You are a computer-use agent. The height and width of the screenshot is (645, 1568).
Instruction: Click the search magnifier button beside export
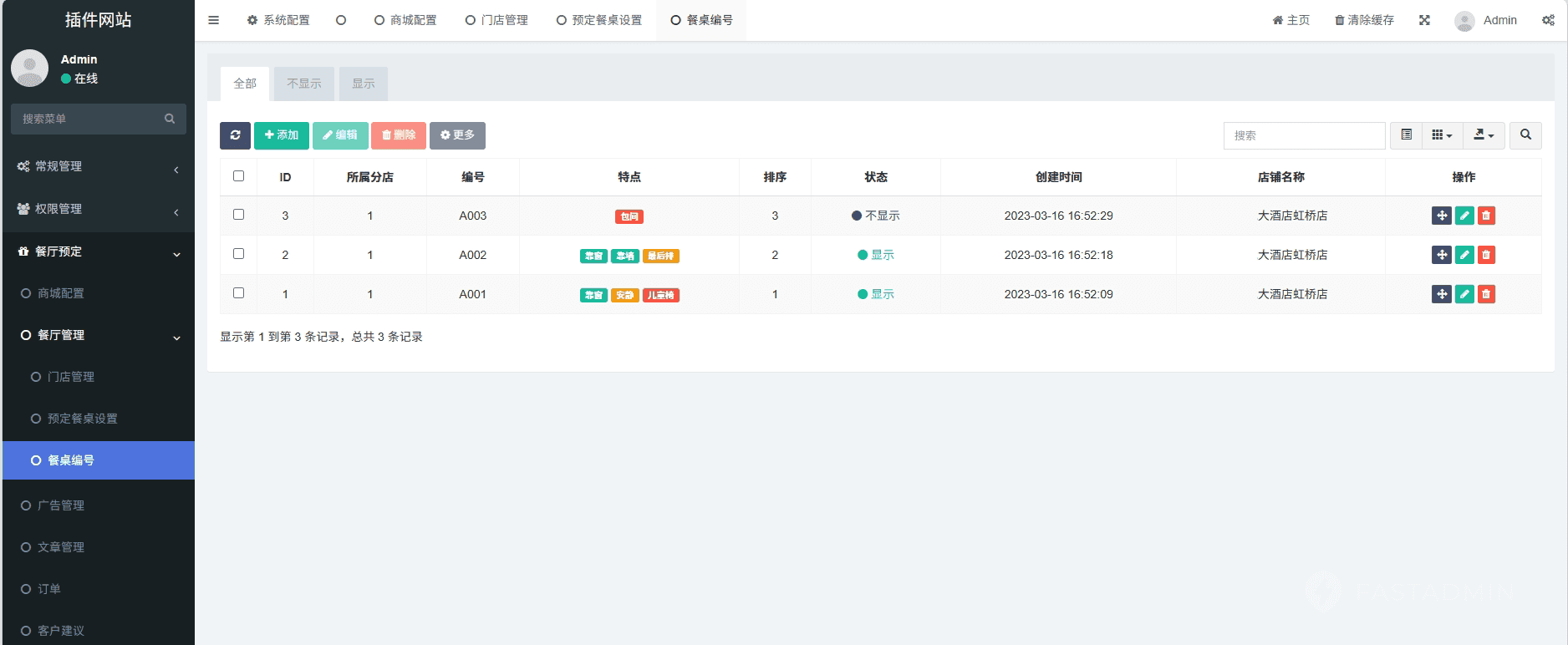(x=1525, y=135)
